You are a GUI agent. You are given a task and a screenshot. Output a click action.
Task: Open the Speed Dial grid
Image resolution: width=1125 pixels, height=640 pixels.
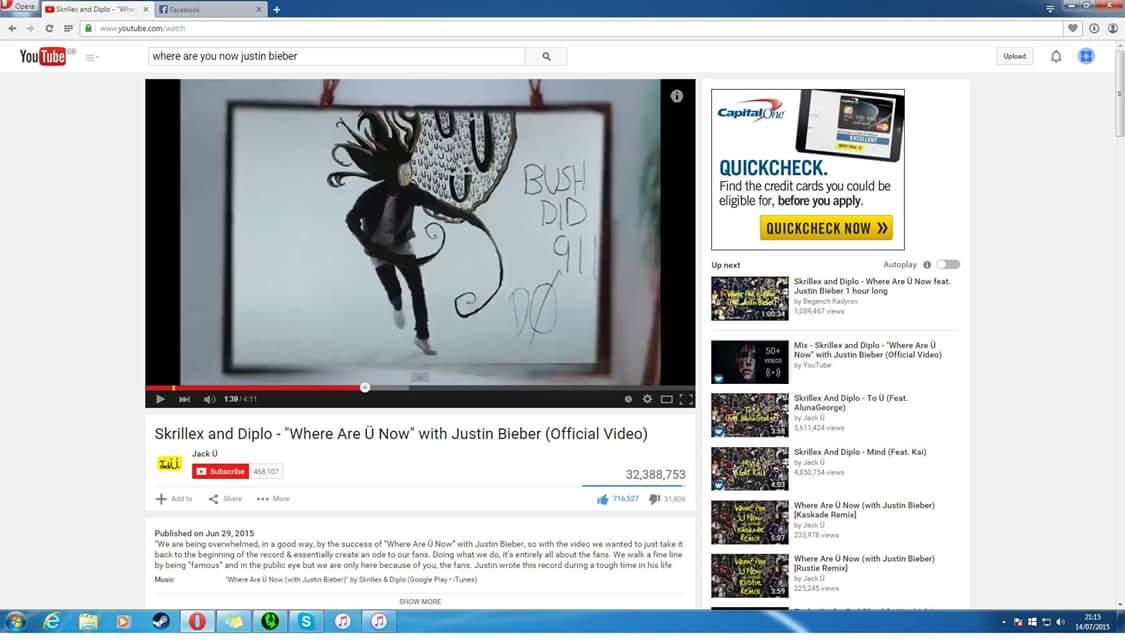pyautogui.click(x=68, y=28)
